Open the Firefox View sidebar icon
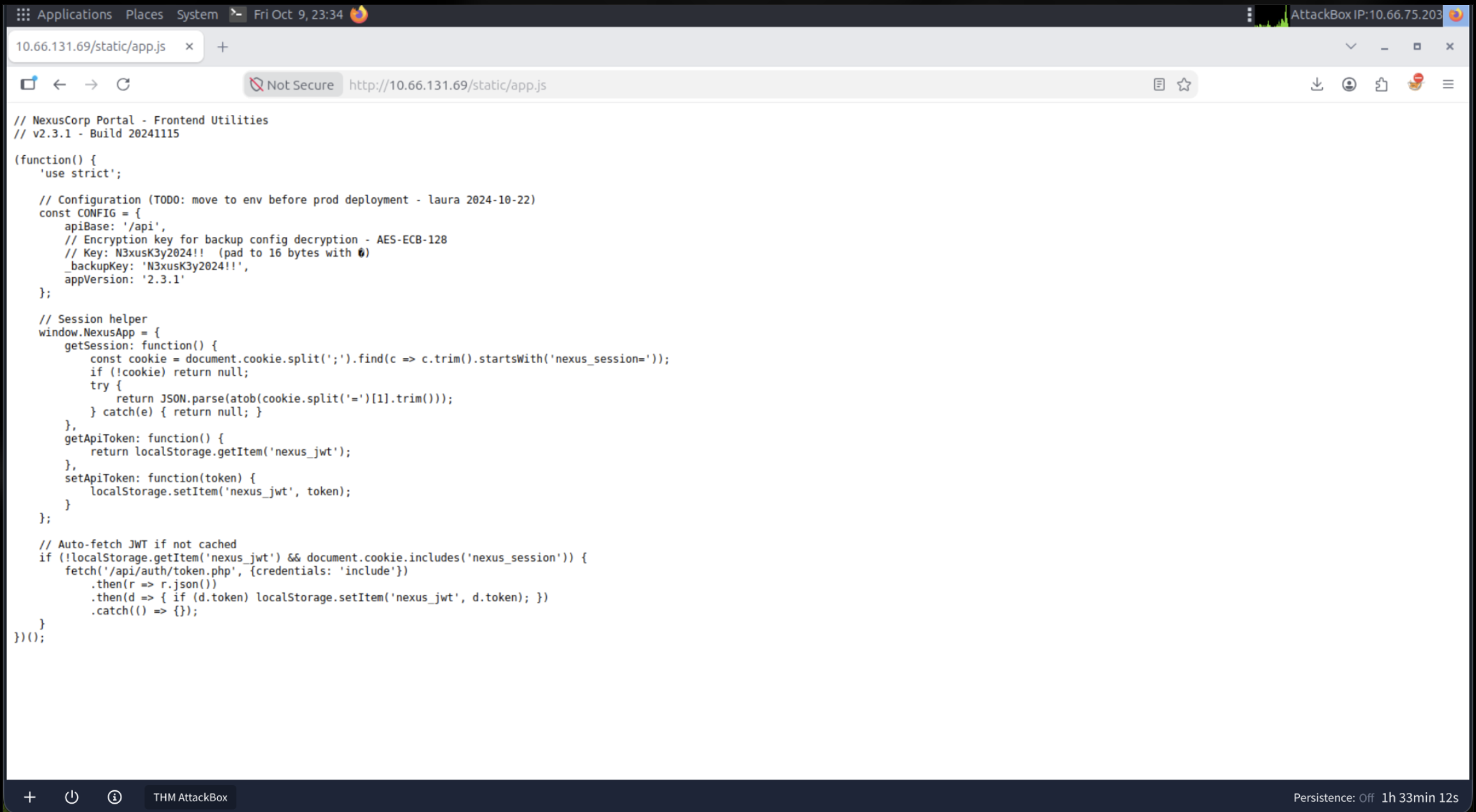Screen dimensions: 1476x812 (x=28, y=84)
